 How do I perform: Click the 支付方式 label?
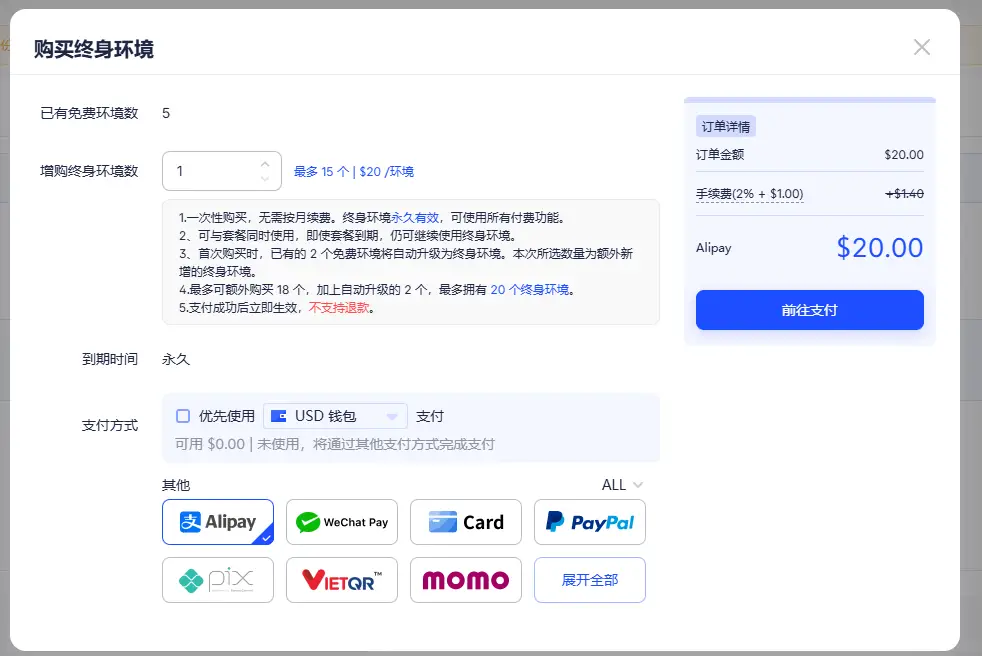pyautogui.click(x=110, y=425)
